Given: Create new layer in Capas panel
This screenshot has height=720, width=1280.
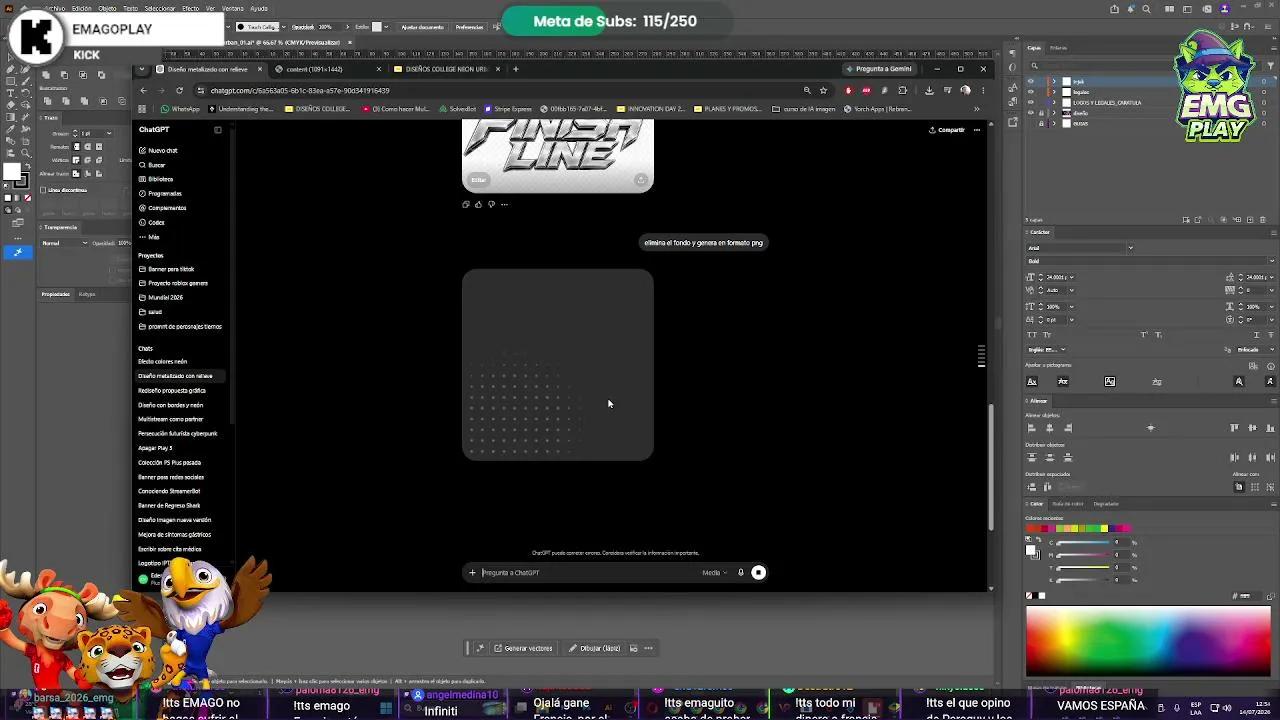Looking at the screenshot, I should (x=1249, y=220).
